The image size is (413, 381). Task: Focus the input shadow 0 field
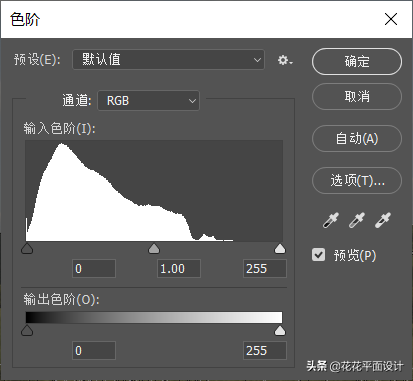(x=94, y=269)
